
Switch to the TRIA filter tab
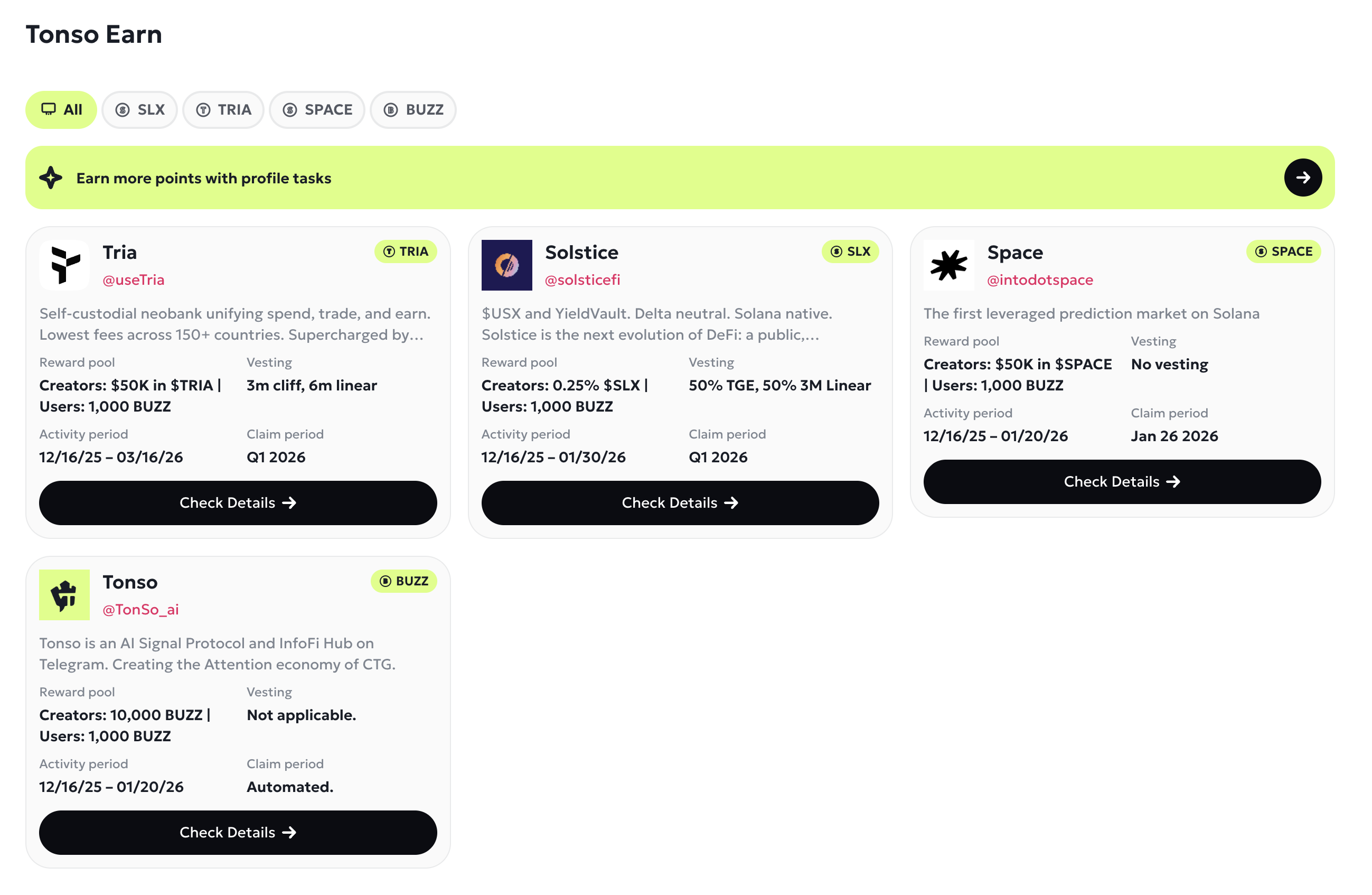223,109
